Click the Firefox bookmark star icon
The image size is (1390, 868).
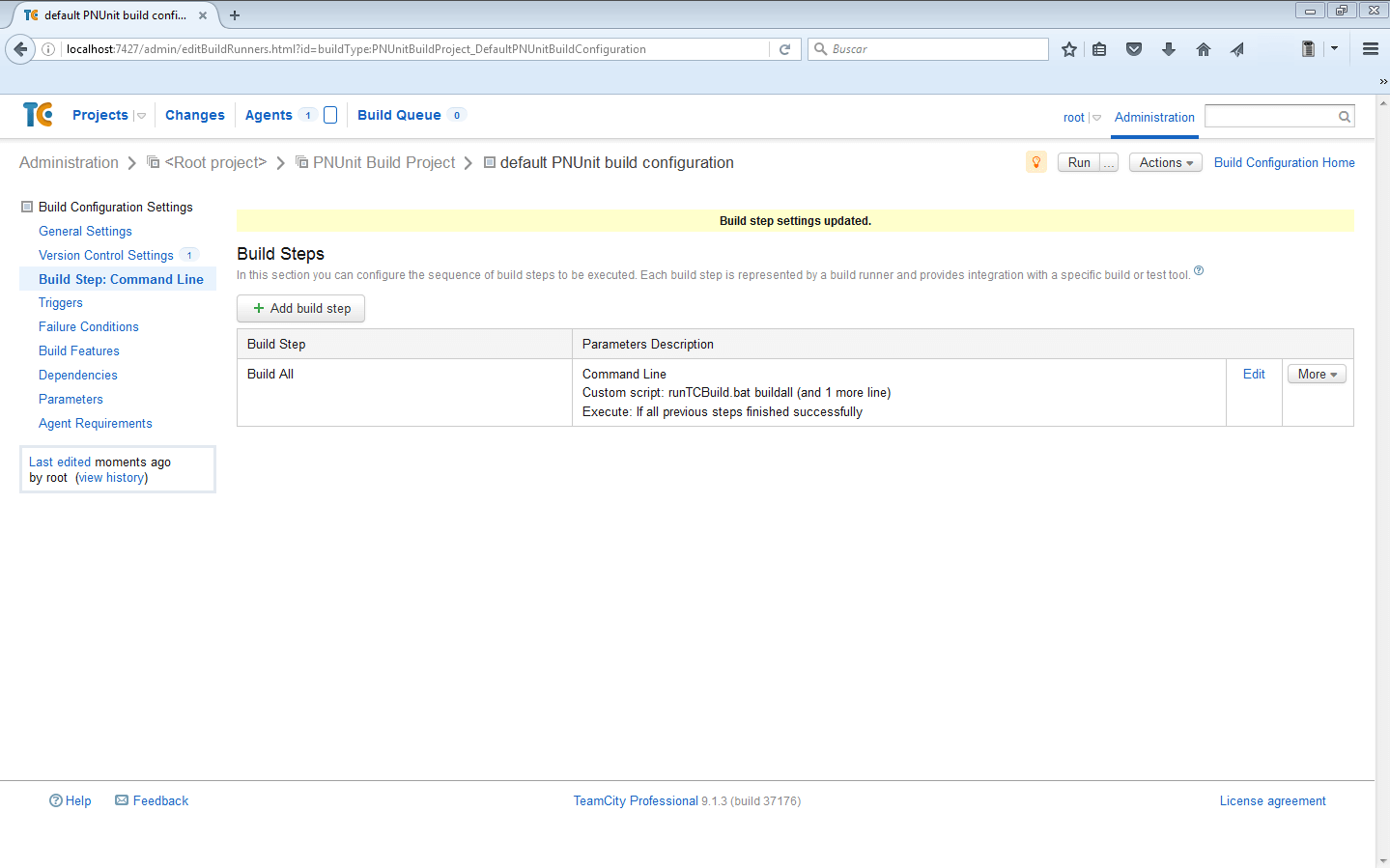tap(1068, 49)
